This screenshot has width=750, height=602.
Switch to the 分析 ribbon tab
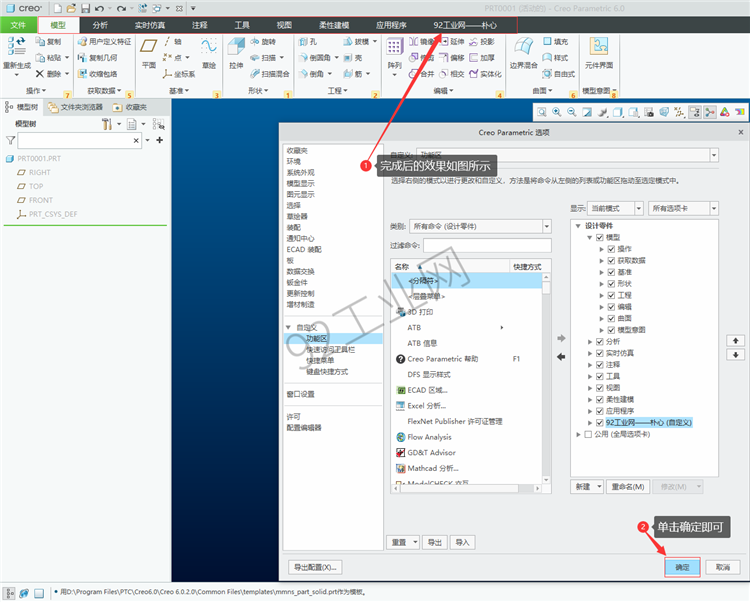100,25
